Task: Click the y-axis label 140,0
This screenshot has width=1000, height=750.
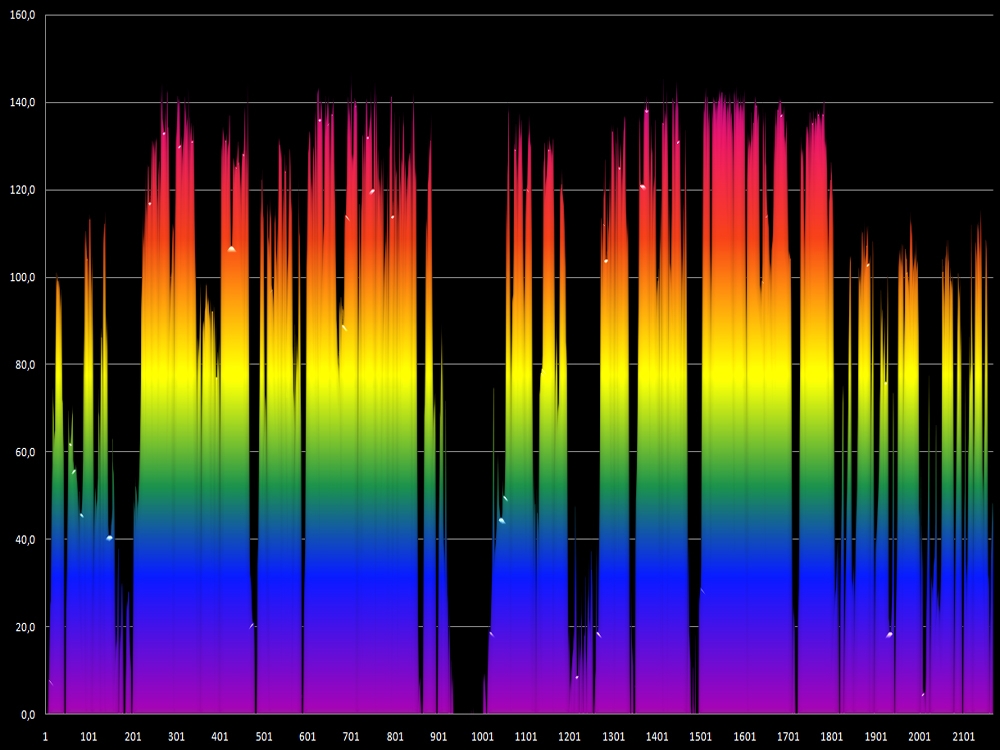Action: (23, 102)
